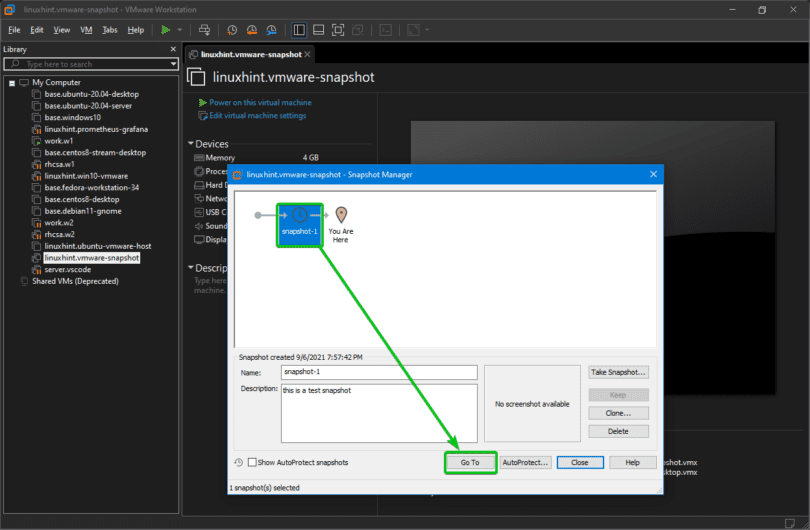Click the stretch guest display icon
Screen dimensions: 810x530
(x=413, y=30)
